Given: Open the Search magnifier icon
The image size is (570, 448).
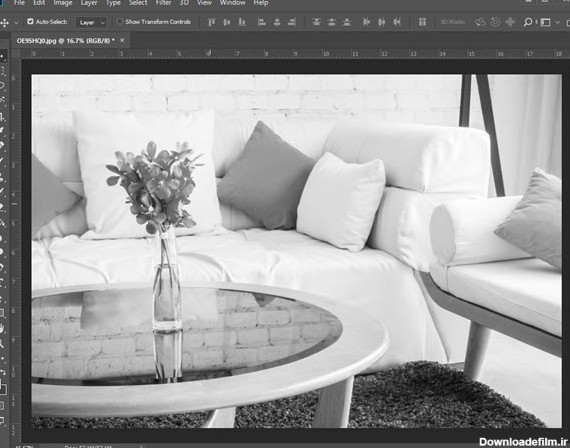Looking at the screenshot, I should 527,22.
